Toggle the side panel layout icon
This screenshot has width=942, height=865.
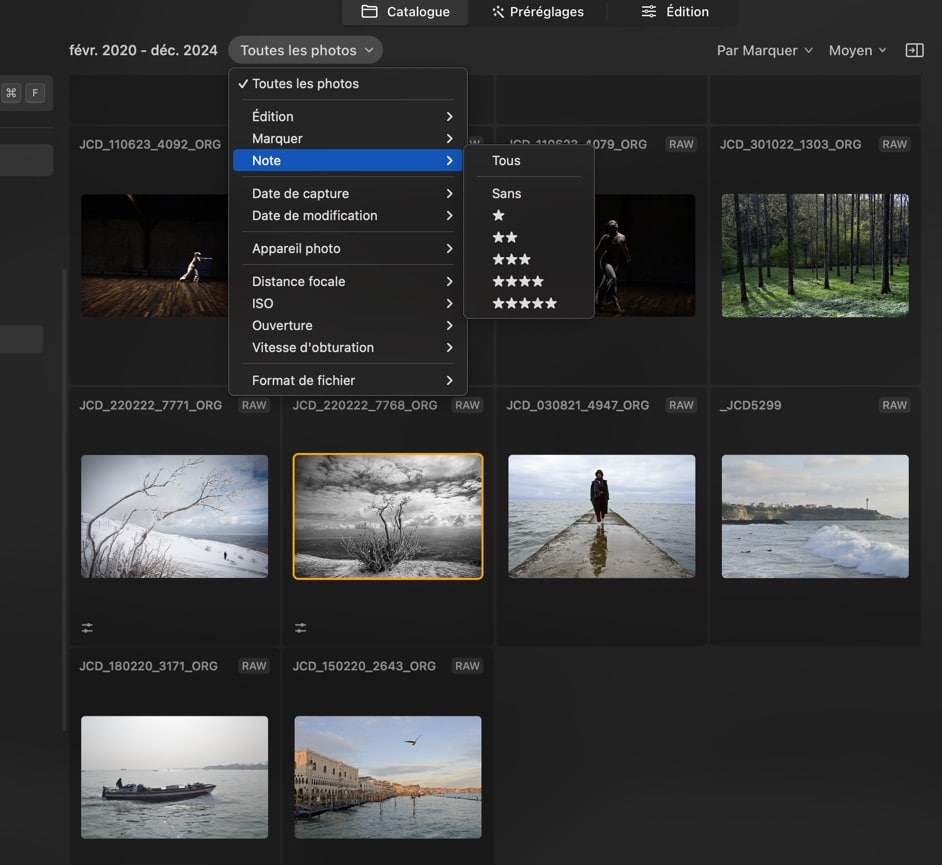point(914,50)
